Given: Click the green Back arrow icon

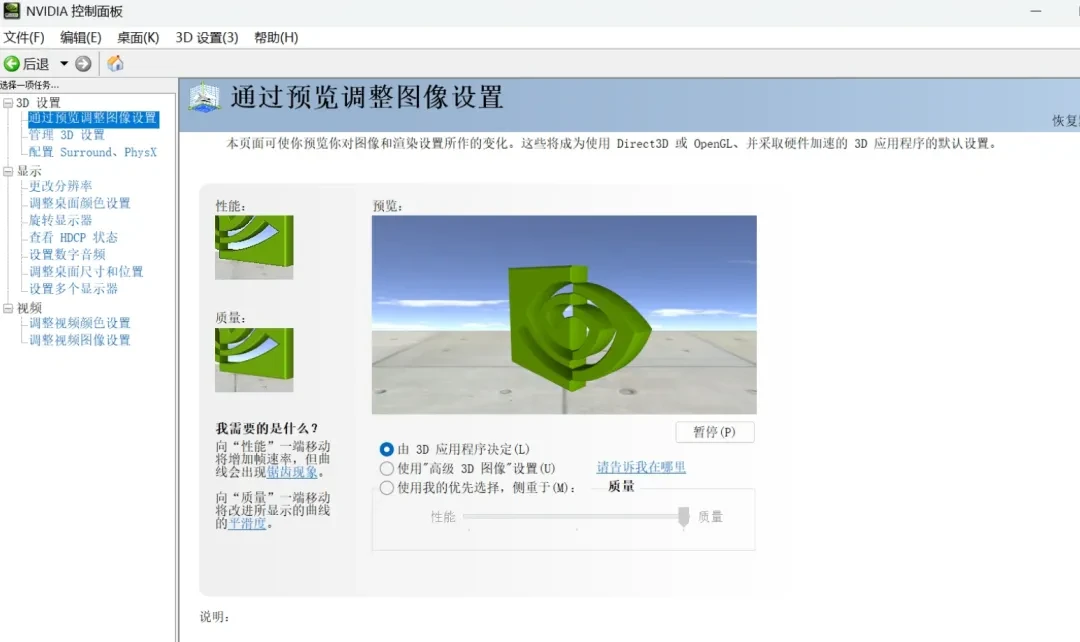Looking at the screenshot, I should coord(12,64).
